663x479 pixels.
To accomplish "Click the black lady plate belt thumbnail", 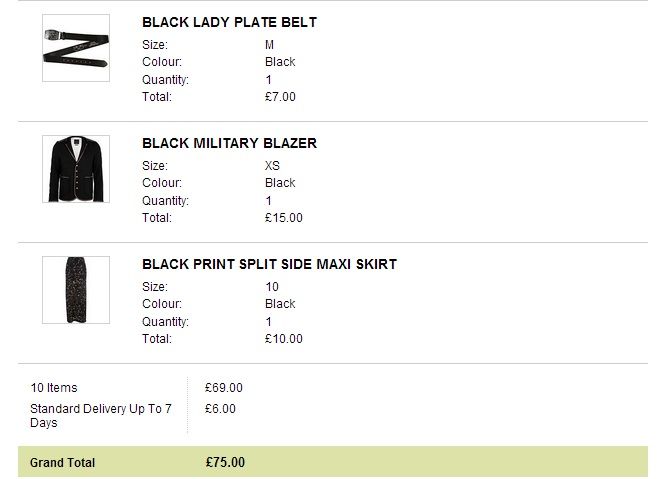I will pos(76,48).
